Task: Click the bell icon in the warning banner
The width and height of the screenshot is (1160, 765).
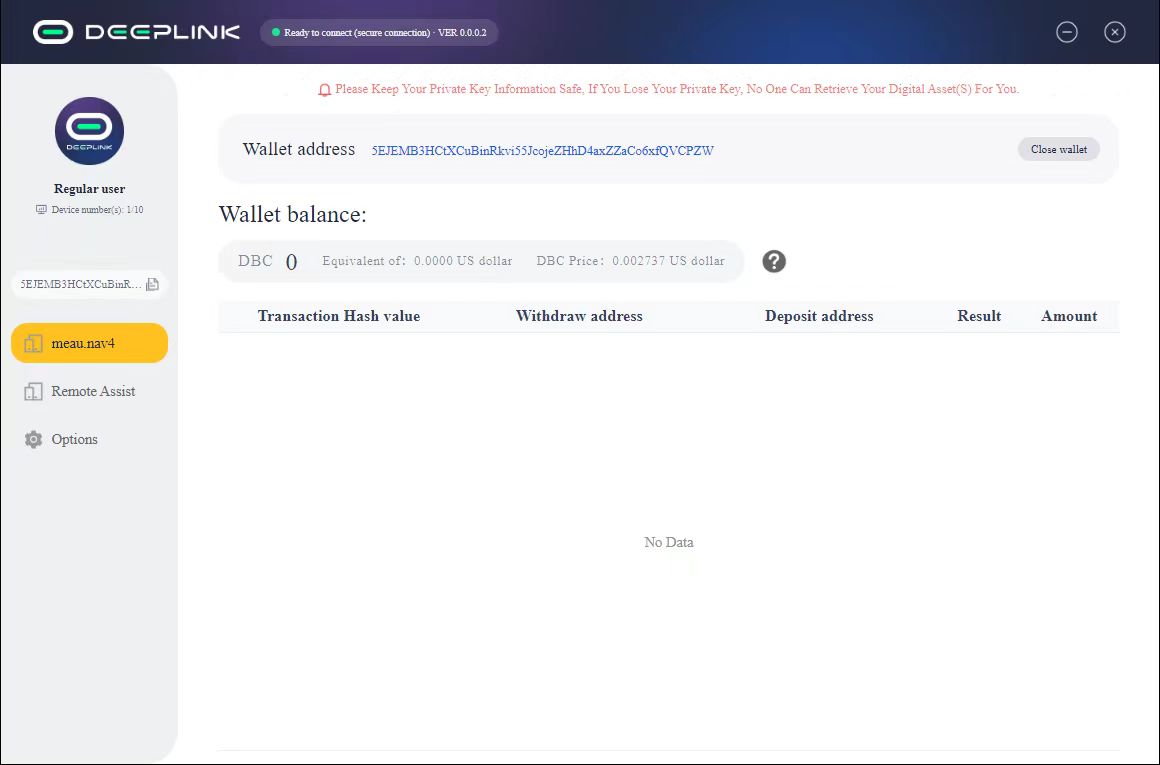Action: [x=323, y=89]
